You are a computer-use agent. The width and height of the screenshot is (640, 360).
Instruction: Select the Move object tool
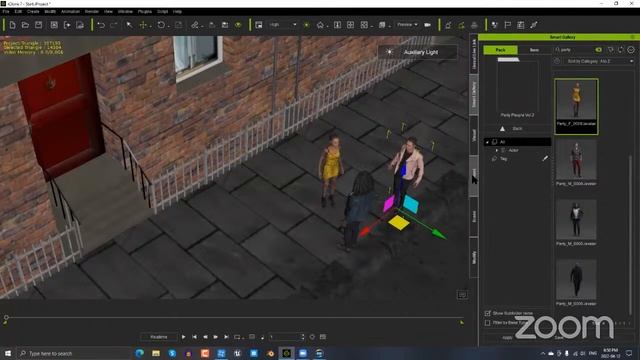143,25
